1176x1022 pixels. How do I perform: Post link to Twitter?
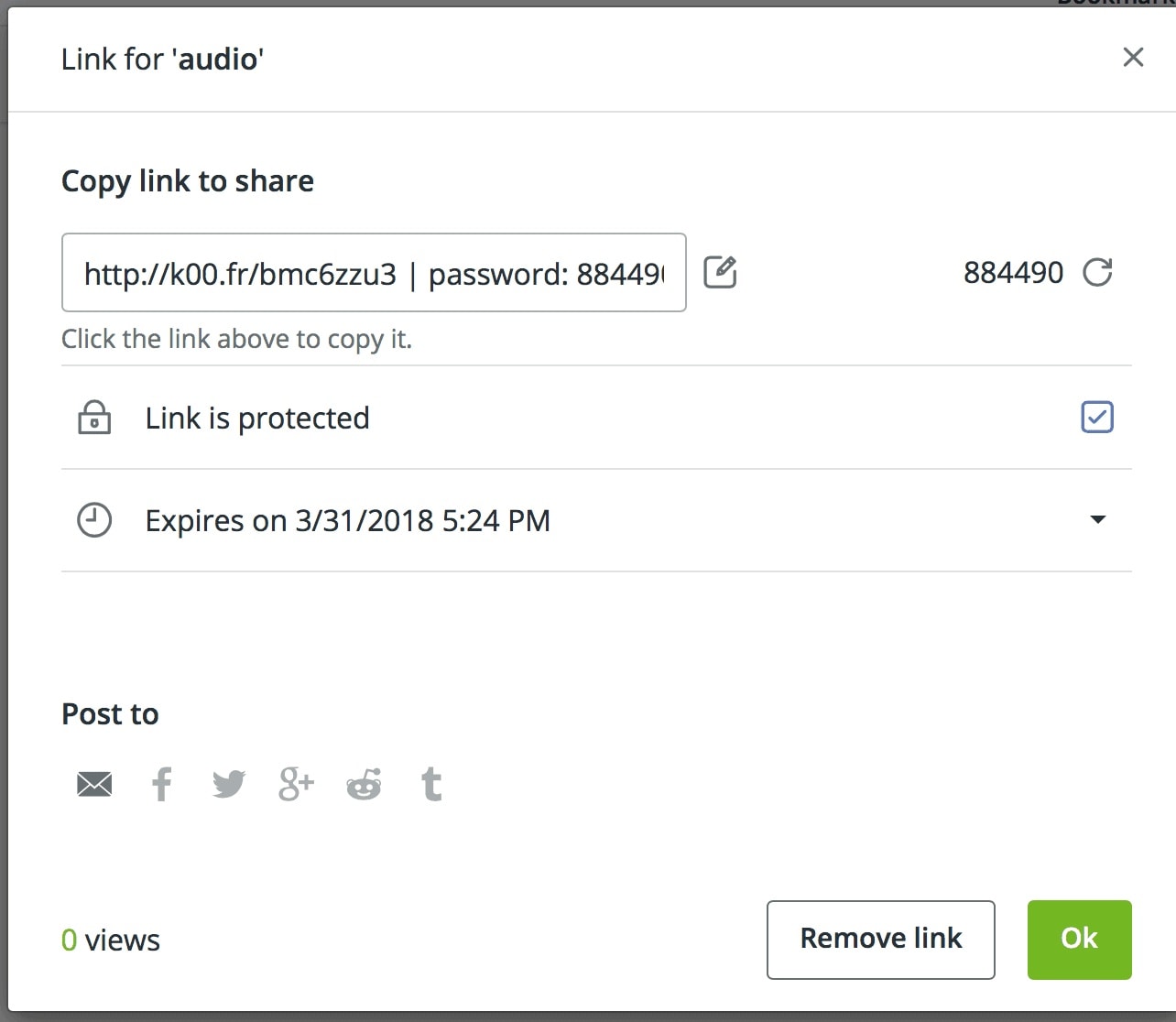pyautogui.click(x=229, y=784)
